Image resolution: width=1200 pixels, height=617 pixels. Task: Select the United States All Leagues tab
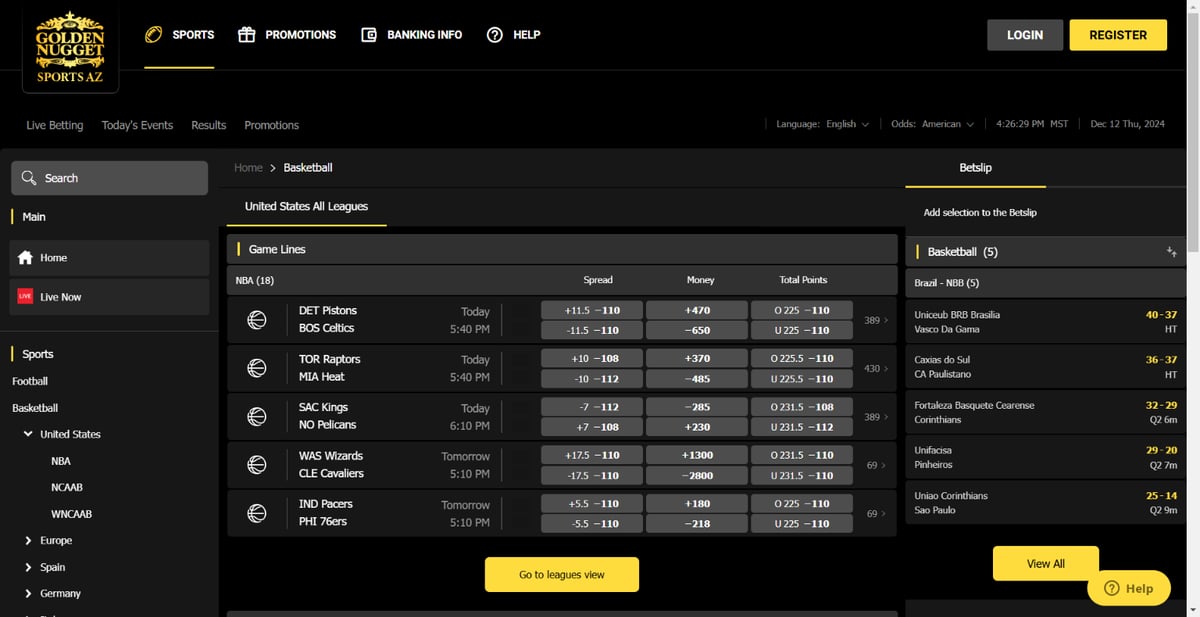306,207
